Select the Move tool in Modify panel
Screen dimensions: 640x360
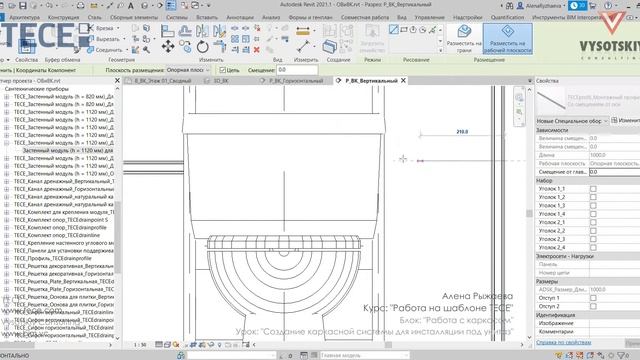[168, 47]
